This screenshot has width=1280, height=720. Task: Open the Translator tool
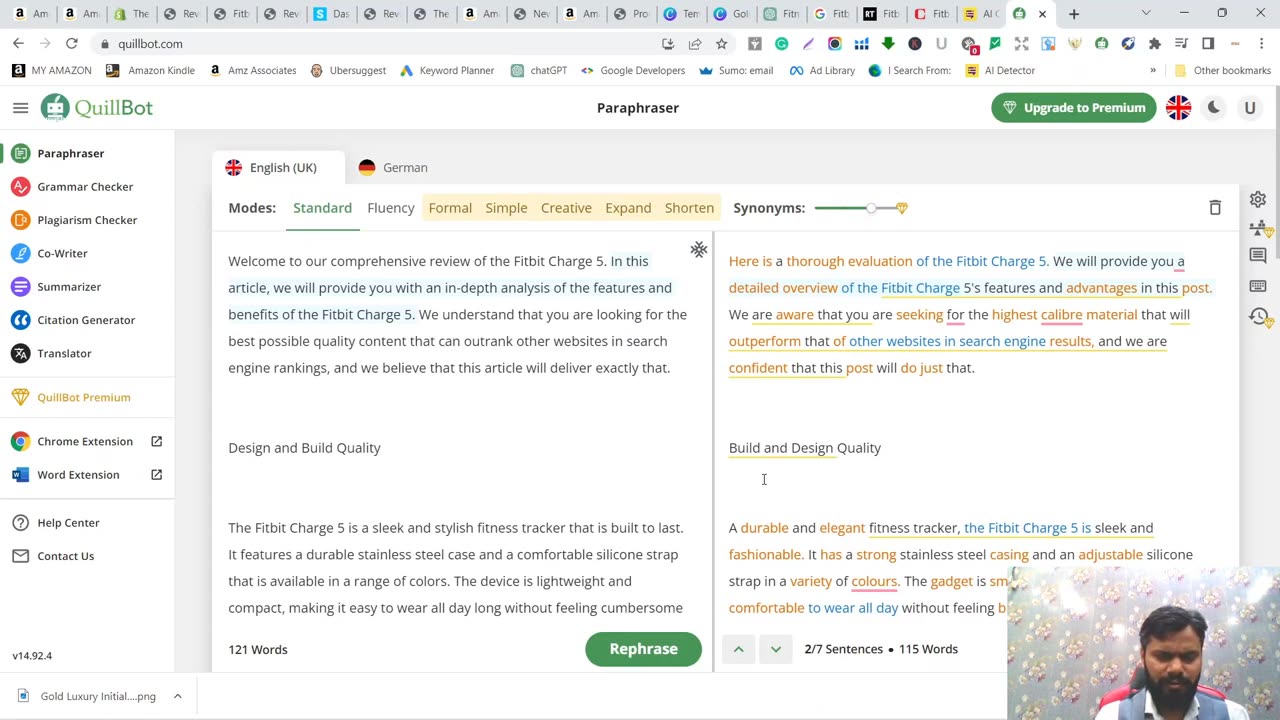[64, 353]
